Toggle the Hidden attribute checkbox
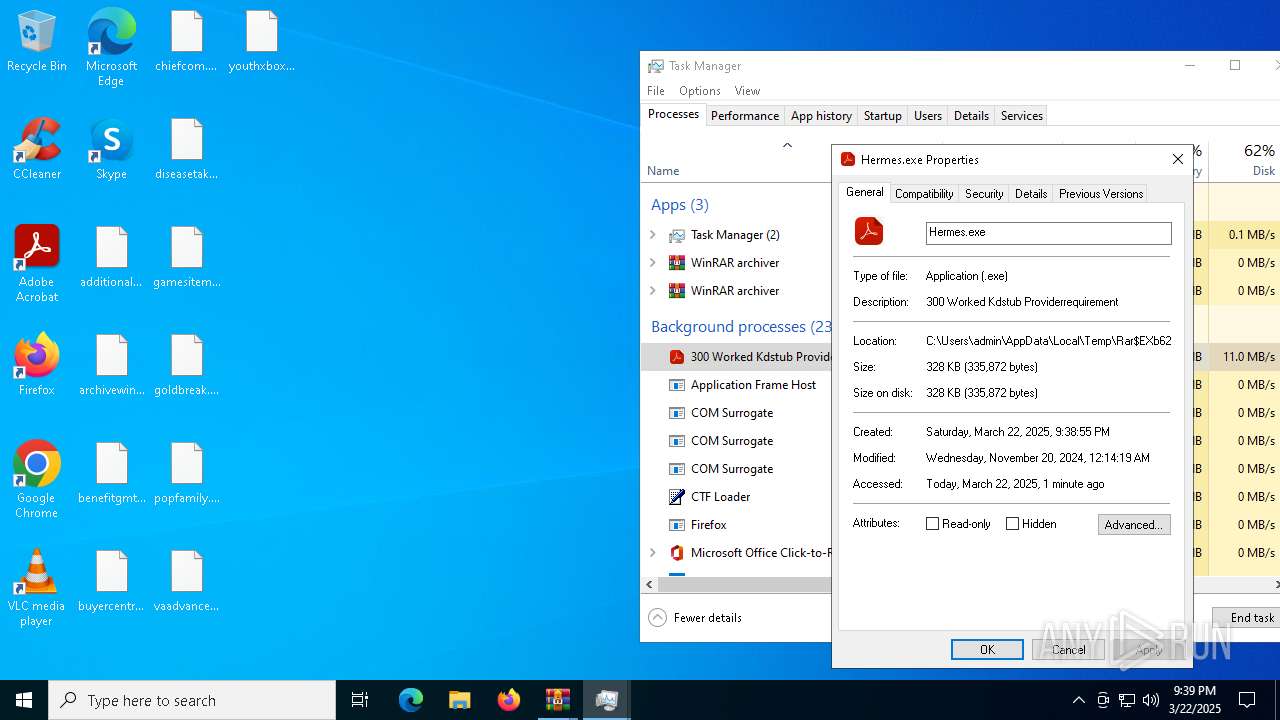1280x720 pixels. pos(1012,523)
